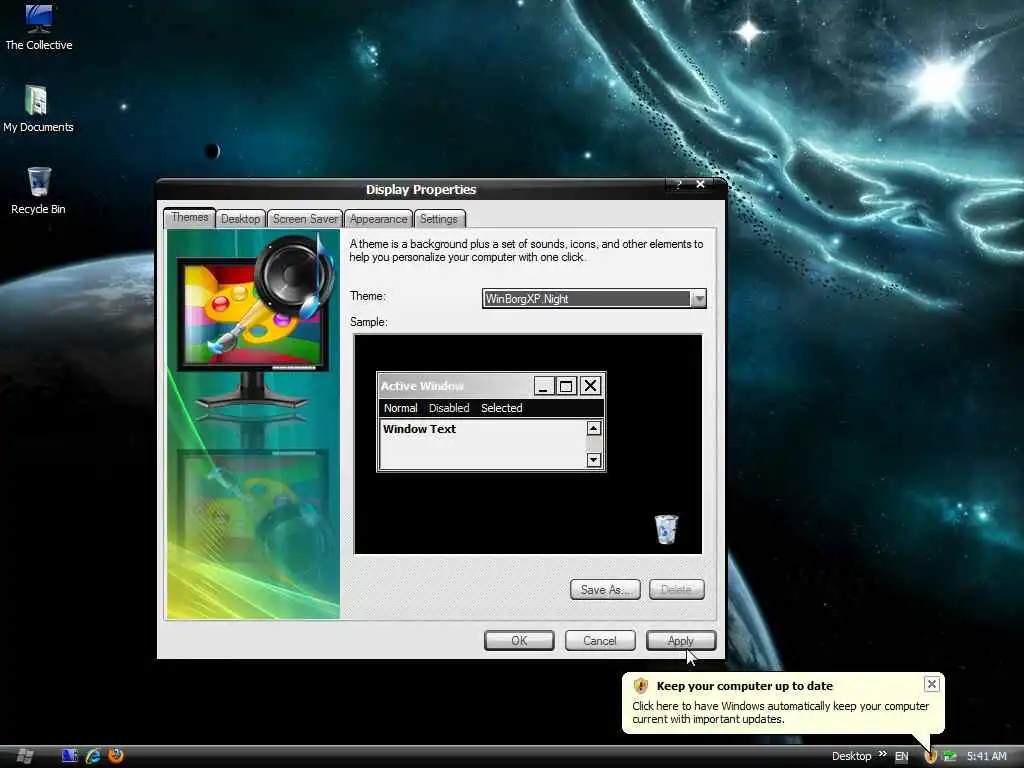Launch Firefox from quick launch
Image resolution: width=1024 pixels, height=768 pixels.
coord(116,756)
